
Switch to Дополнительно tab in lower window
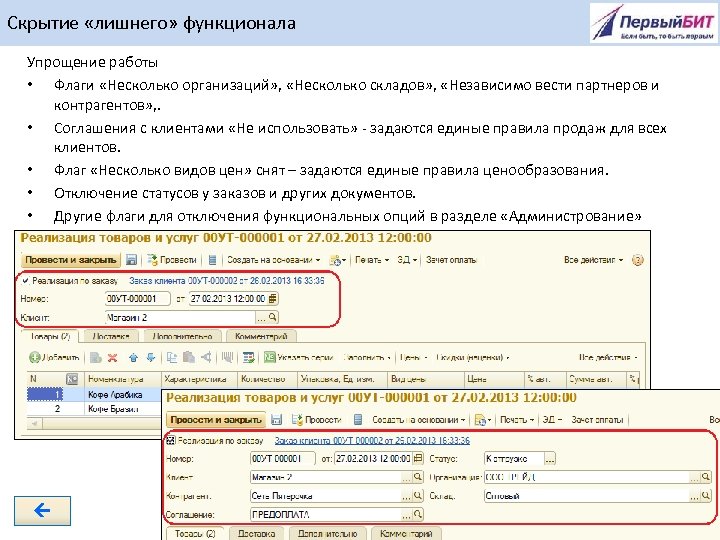[327, 534]
